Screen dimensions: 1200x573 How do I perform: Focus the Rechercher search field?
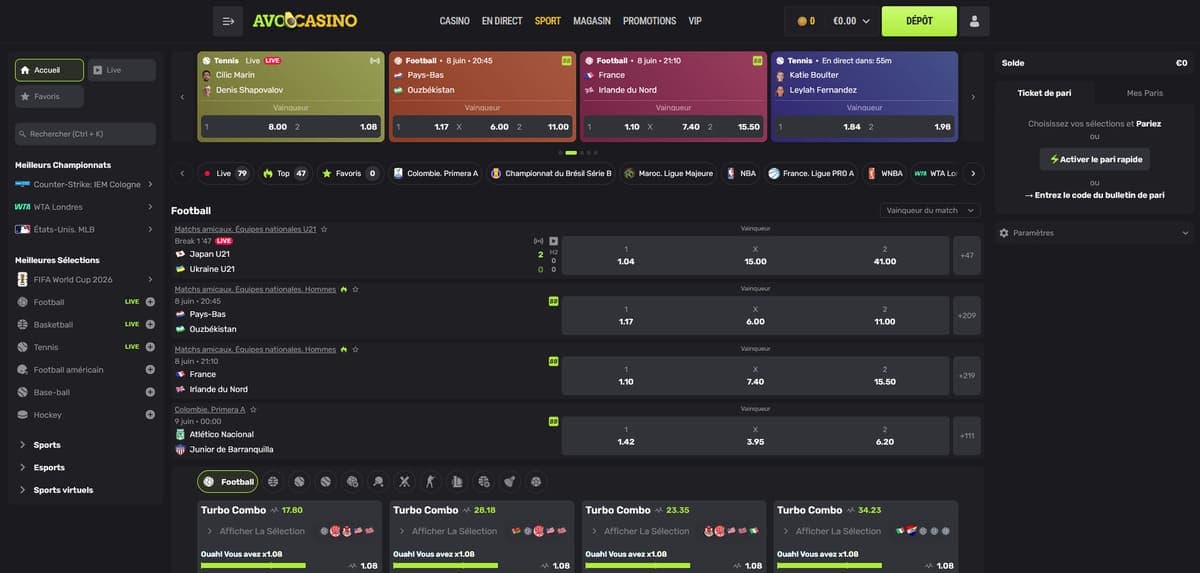click(85, 134)
